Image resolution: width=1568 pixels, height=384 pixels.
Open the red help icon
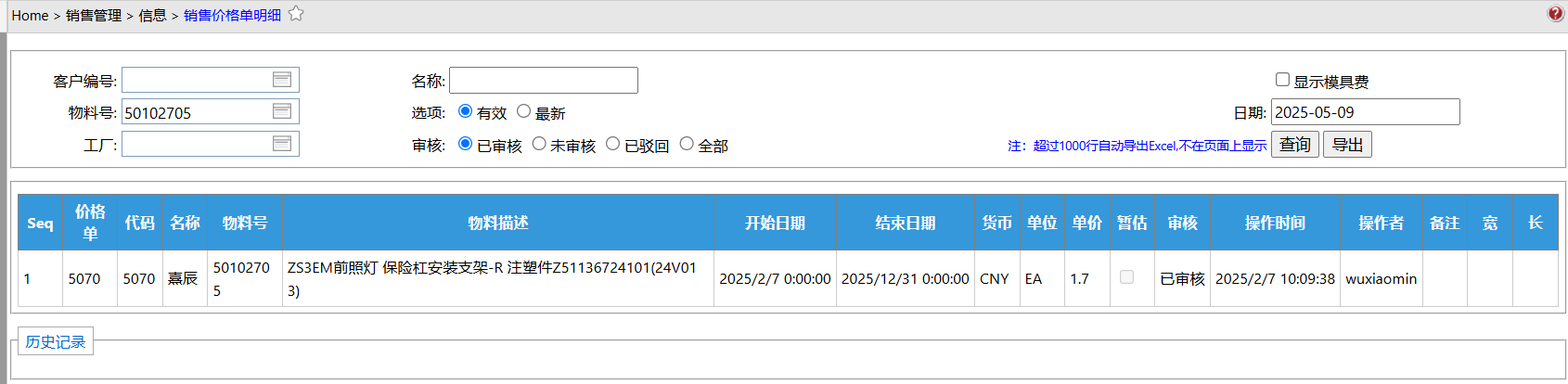1556,13
